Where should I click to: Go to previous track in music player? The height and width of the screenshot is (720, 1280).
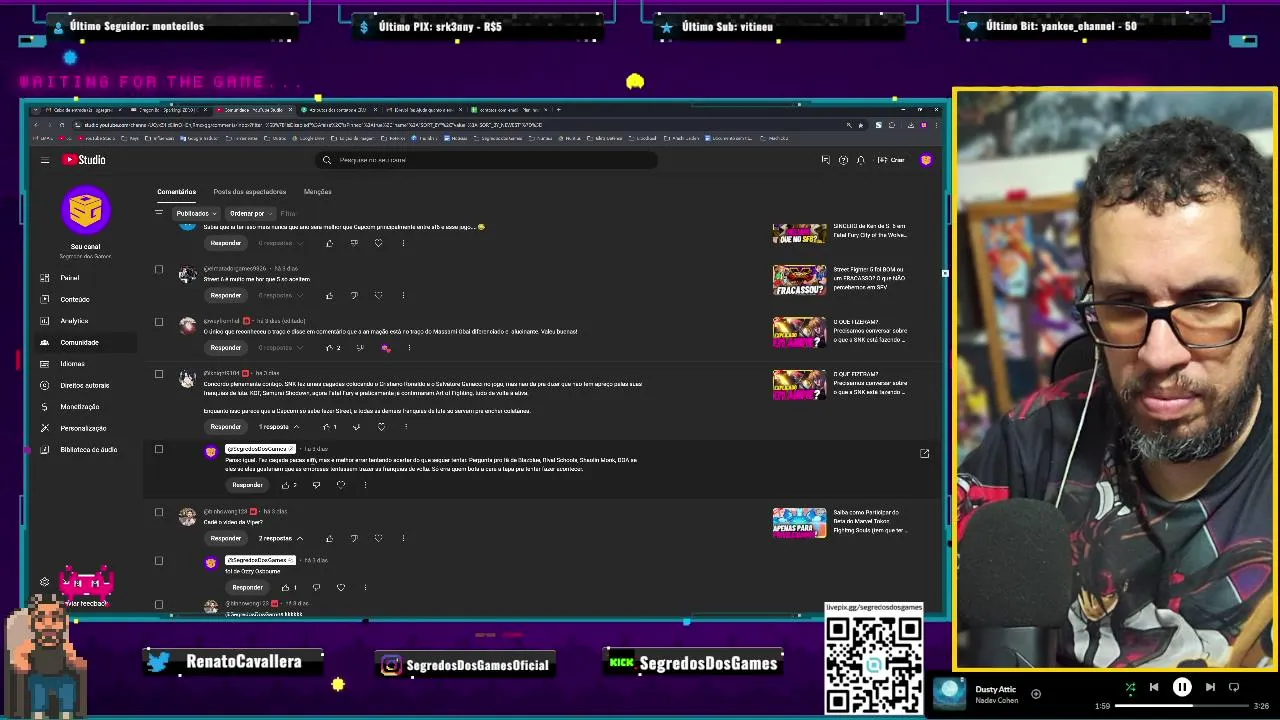[1153, 687]
